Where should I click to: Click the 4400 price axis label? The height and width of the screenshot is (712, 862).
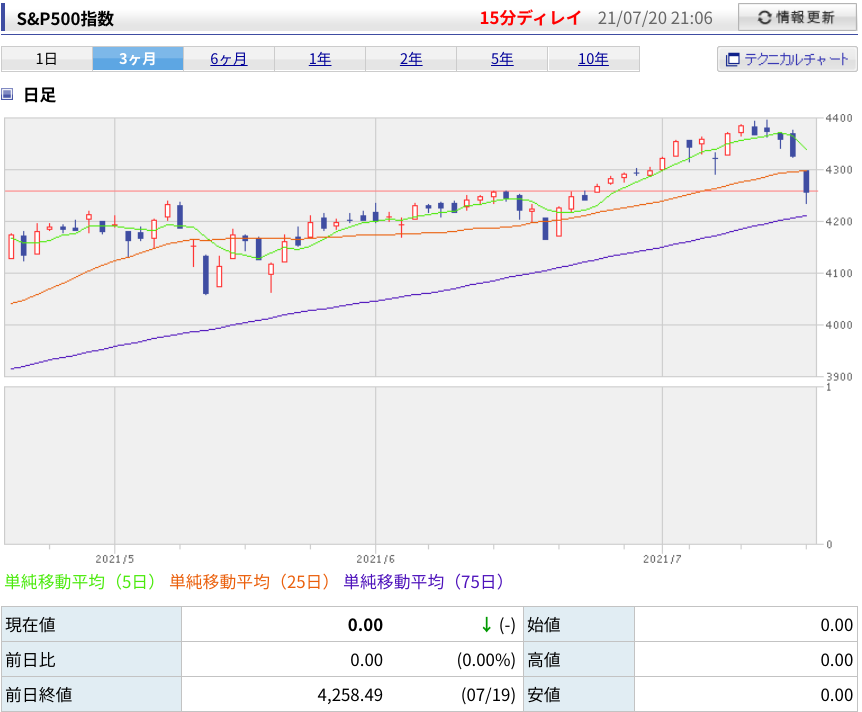coord(839,118)
